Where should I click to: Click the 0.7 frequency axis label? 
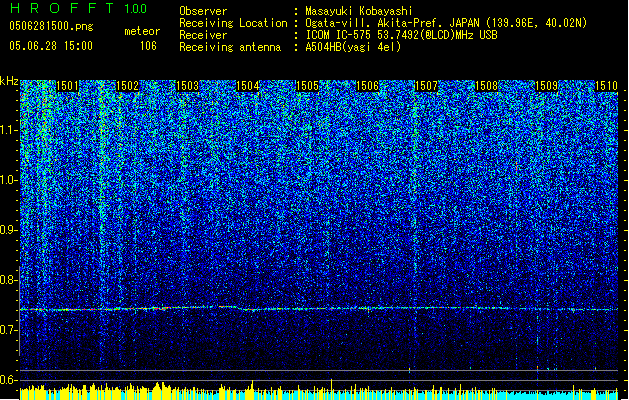click(x=9, y=330)
